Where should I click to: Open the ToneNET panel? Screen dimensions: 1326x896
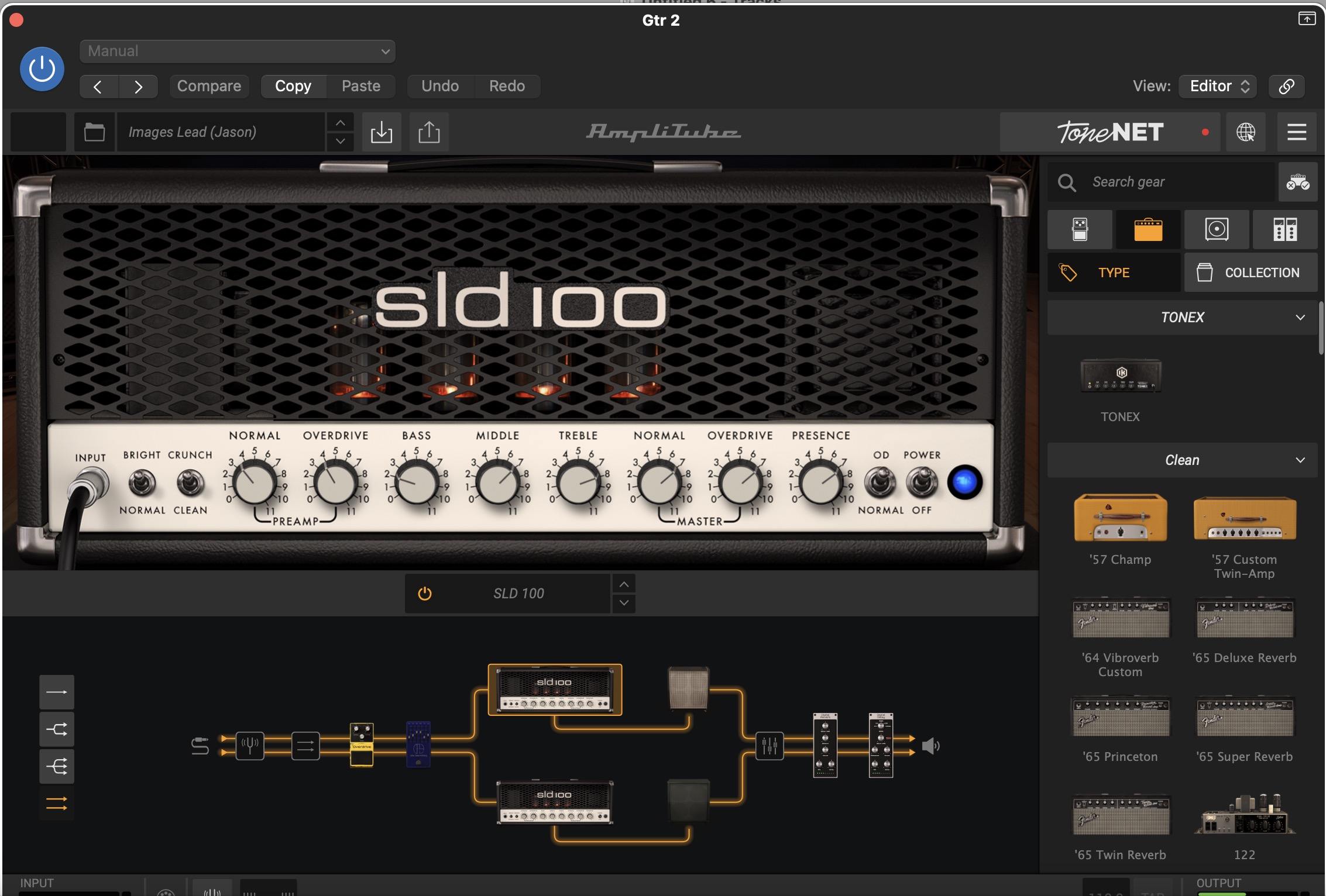pyautogui.click(x=1110, y=132)
